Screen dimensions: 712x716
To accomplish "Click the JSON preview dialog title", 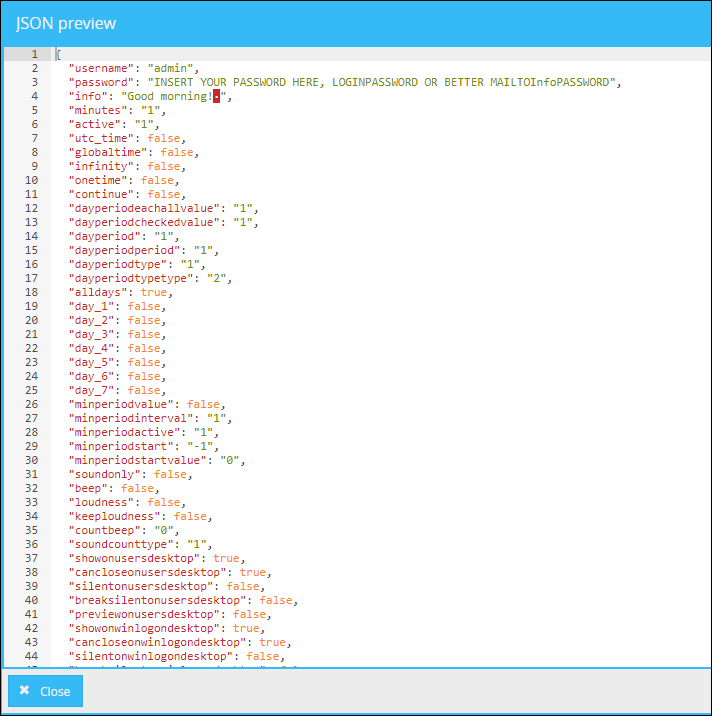I will [65, 23].
